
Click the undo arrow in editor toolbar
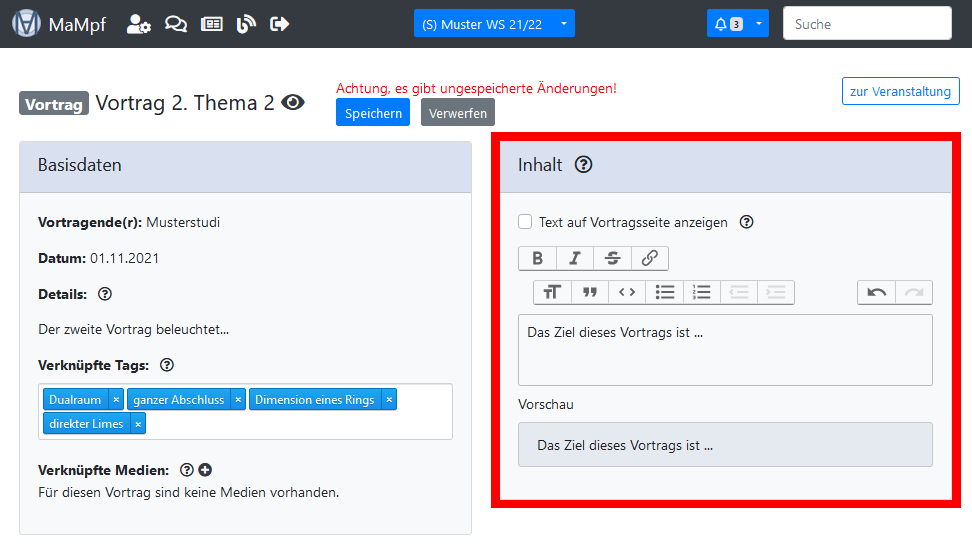(876, 292)
